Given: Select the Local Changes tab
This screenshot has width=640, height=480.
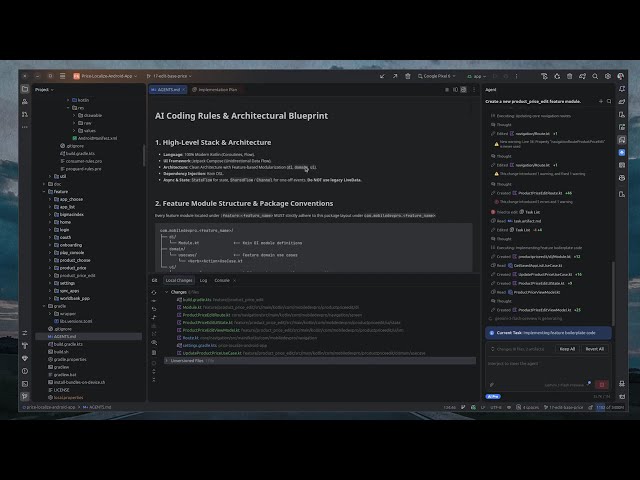Looking at the screenshot, I should tap(179, 280).
